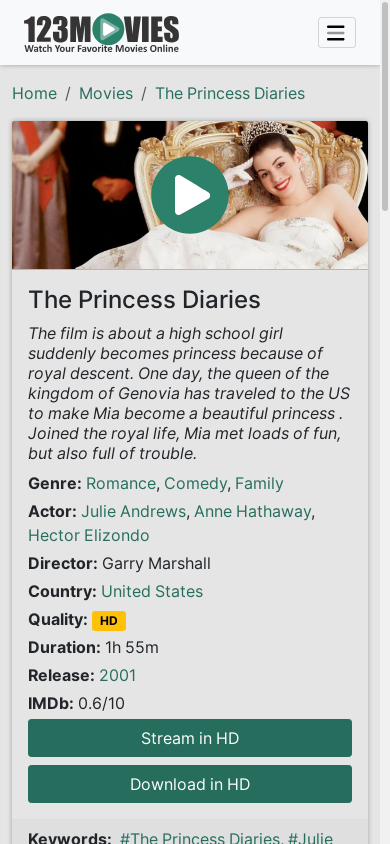The width and height of the screenshot is (390, 844).
Task: Click the yellow HD quality badge
Action: (x=109, y=621)
